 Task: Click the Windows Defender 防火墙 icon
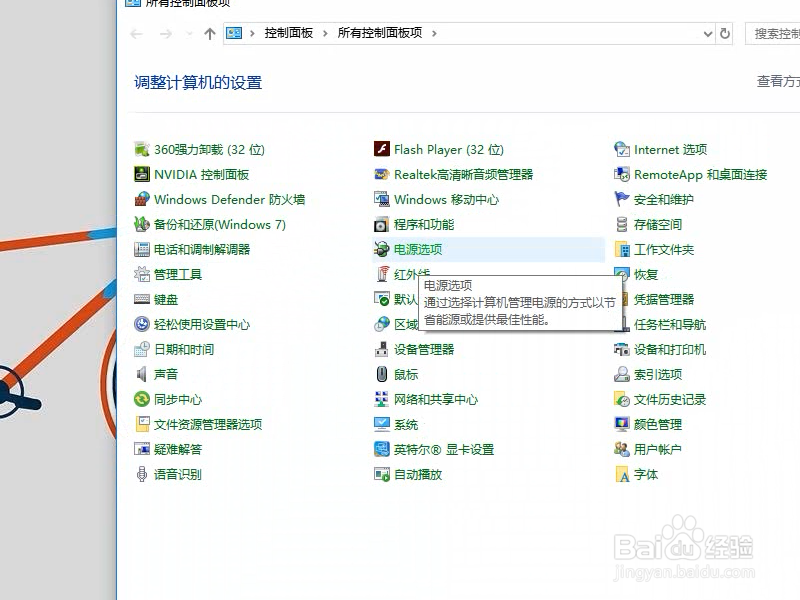141,199
